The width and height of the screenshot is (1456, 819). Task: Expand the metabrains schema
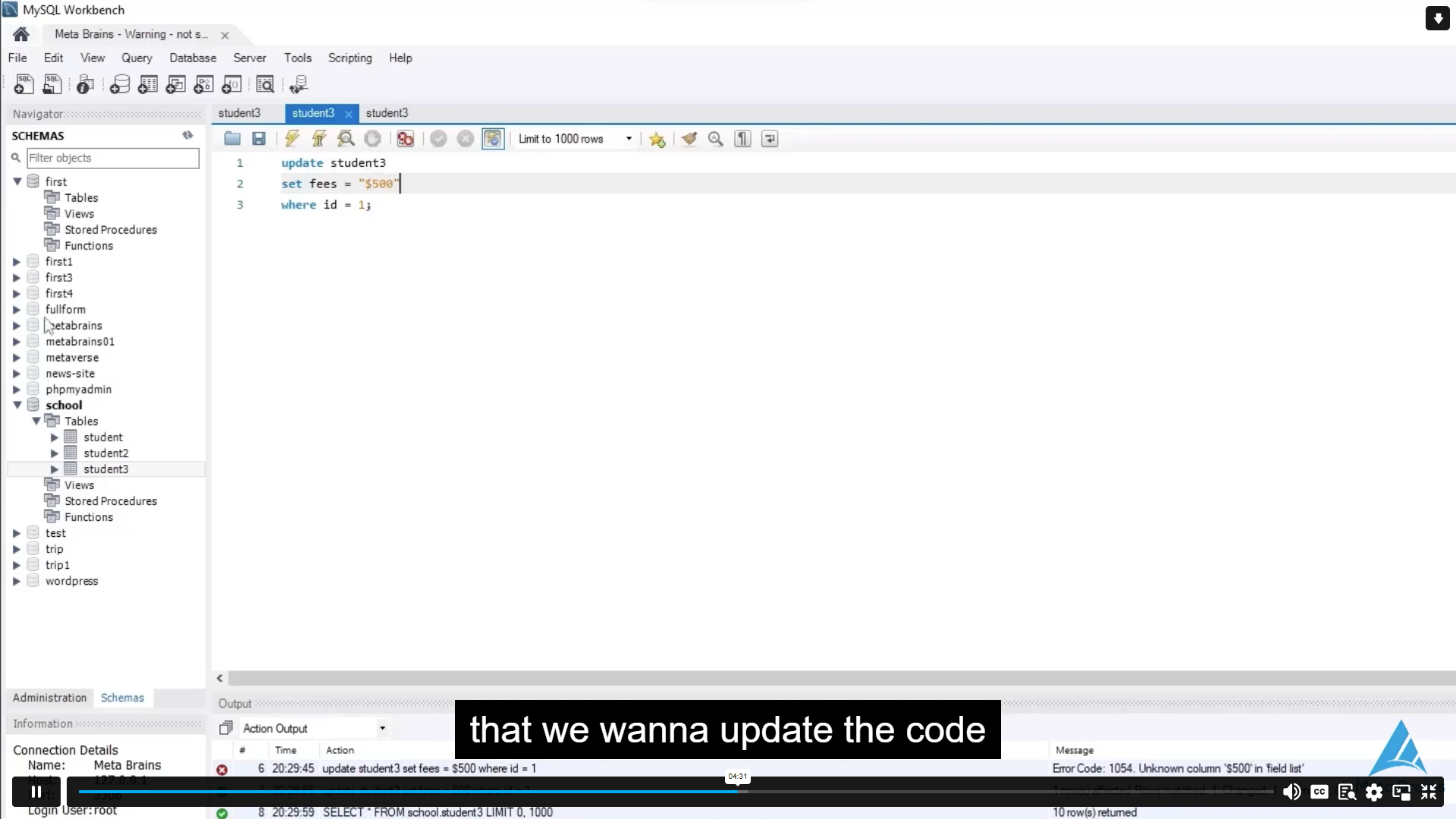coord(17,325)
